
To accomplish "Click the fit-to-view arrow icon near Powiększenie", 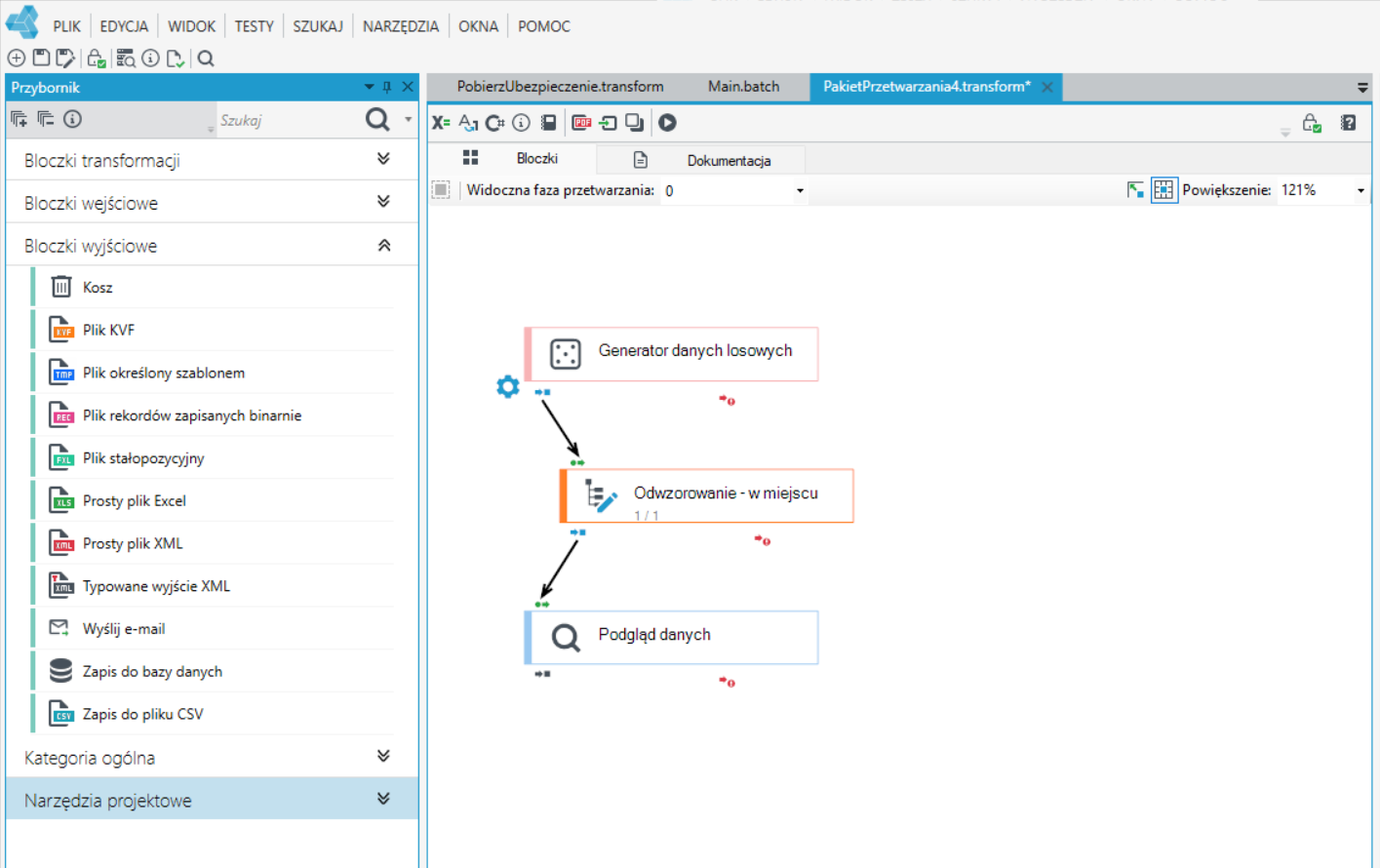I will pyautogui.click(x=1135, y=190).
